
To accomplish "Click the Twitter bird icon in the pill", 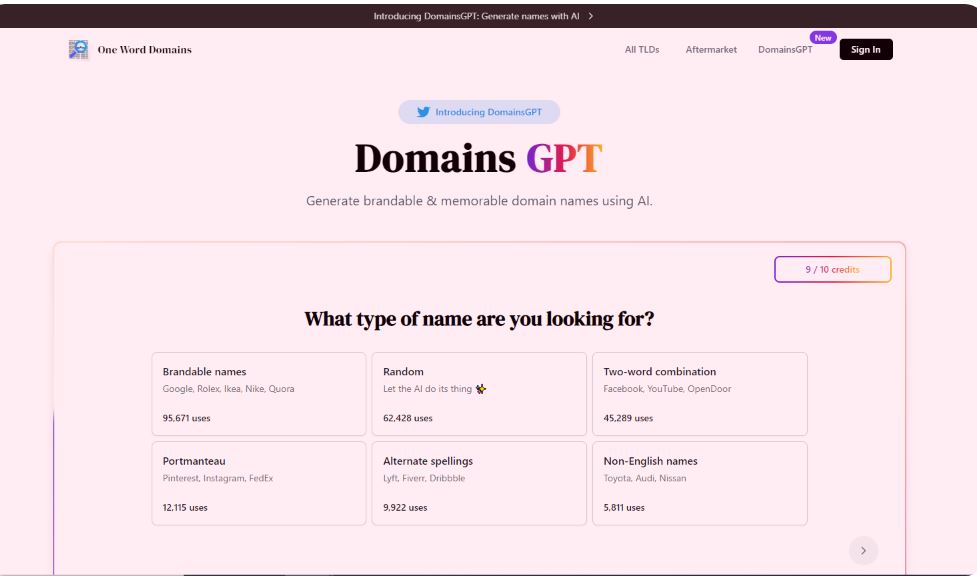I will 423,112.
